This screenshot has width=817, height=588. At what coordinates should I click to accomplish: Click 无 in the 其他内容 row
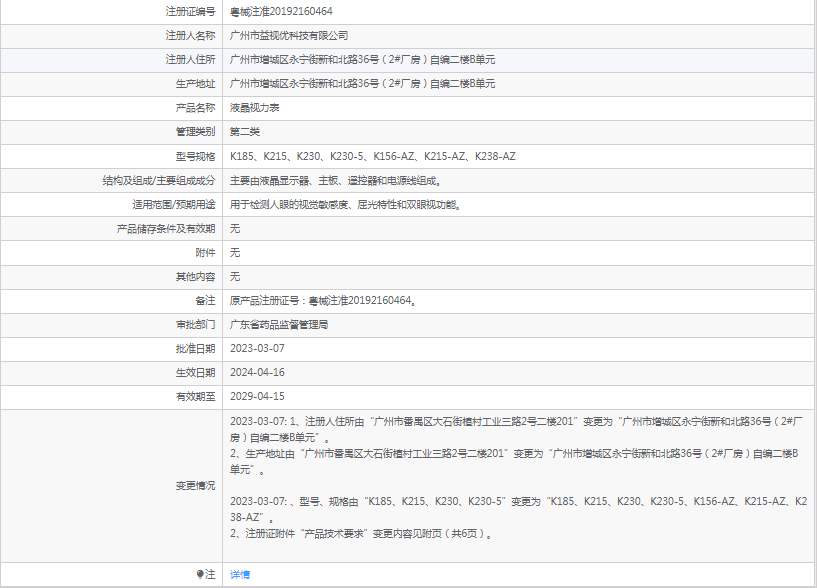pos(235,276)
